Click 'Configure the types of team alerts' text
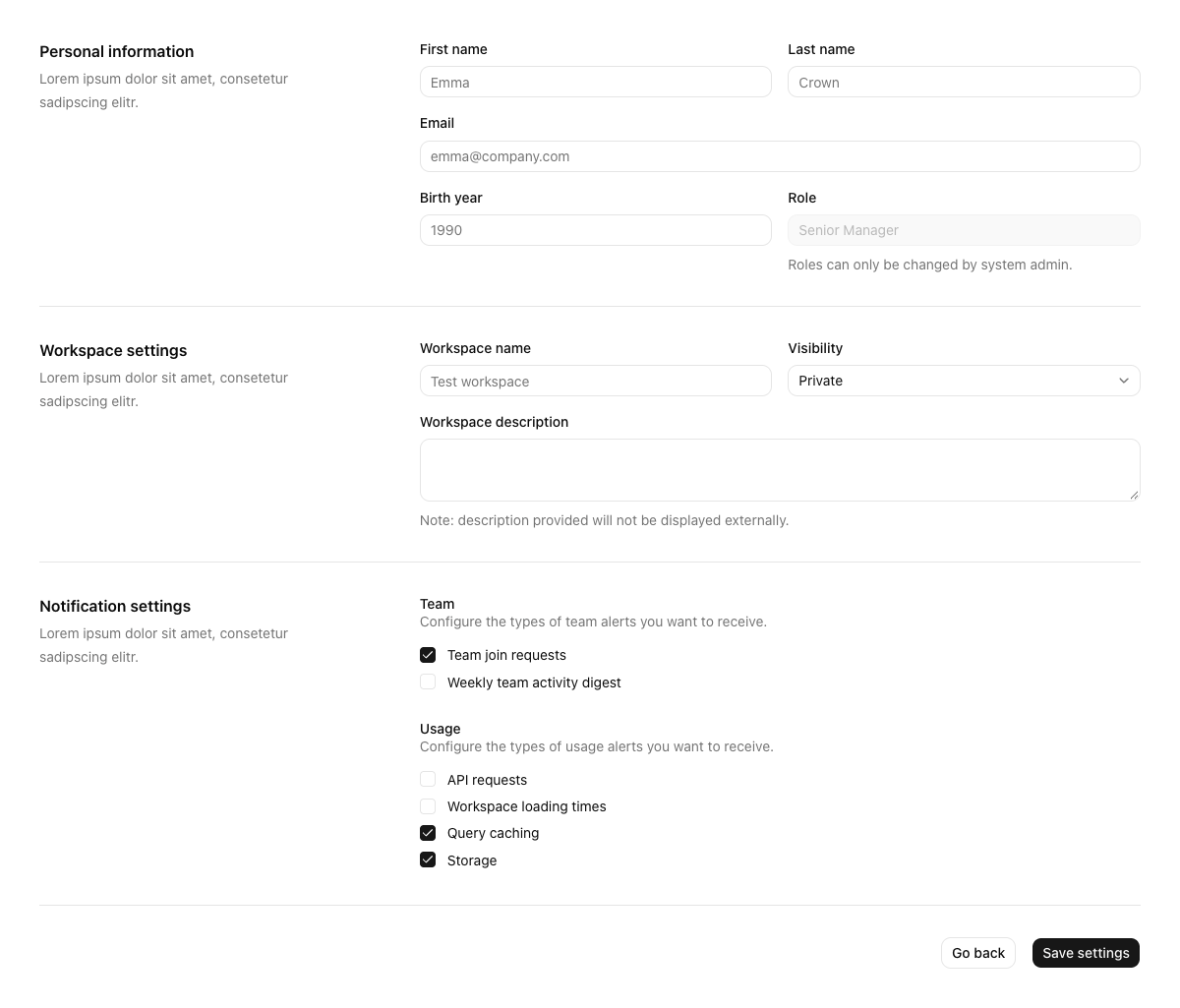Screen dimensions: 1180x1008 (x=593, y=622)
